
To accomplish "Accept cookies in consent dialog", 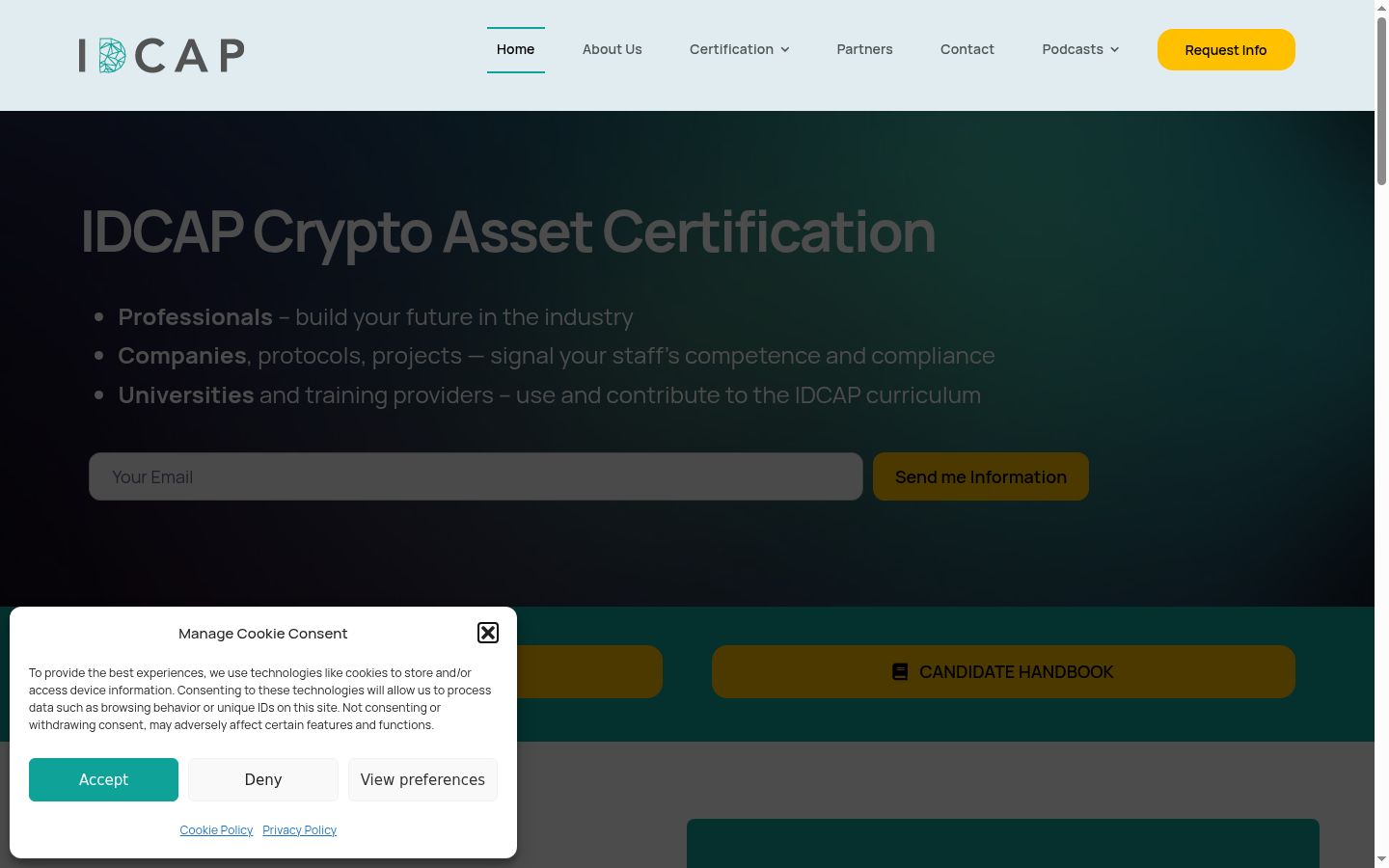I will click(x=103, y=779).
